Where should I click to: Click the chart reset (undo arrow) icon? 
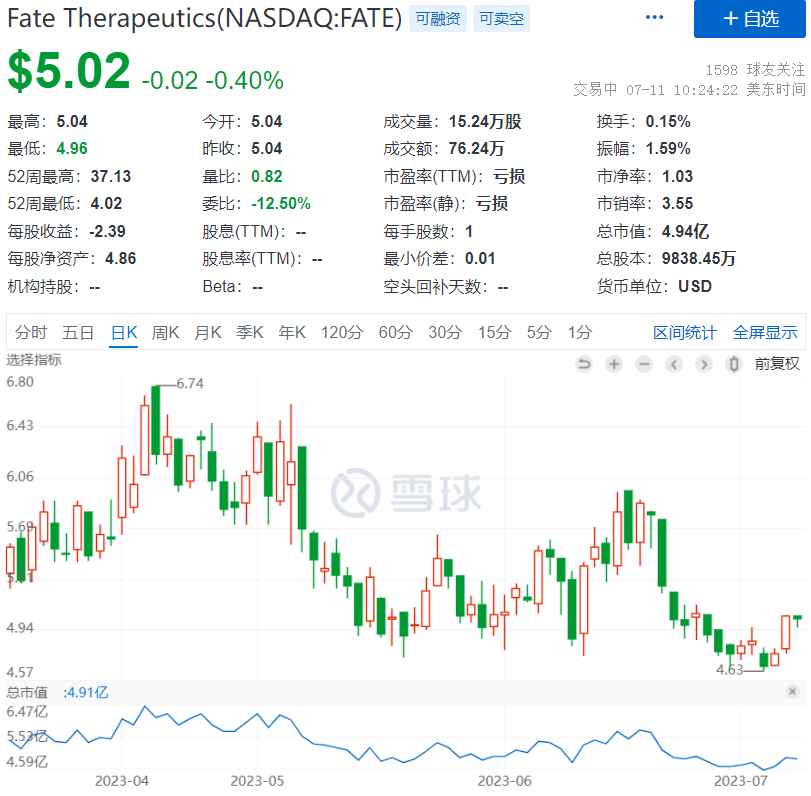(x=584, y=364)
